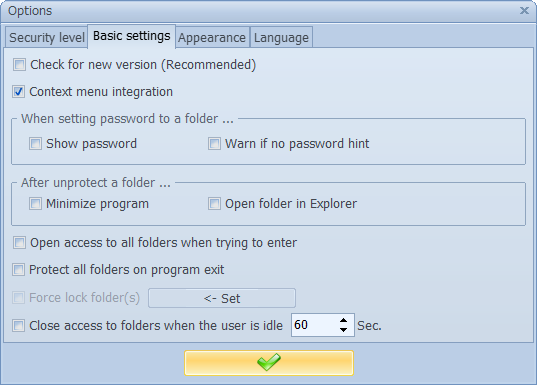537x385 pixels.
Task: Enable Warn if no password hint
Action: click(x=214, y=144)
